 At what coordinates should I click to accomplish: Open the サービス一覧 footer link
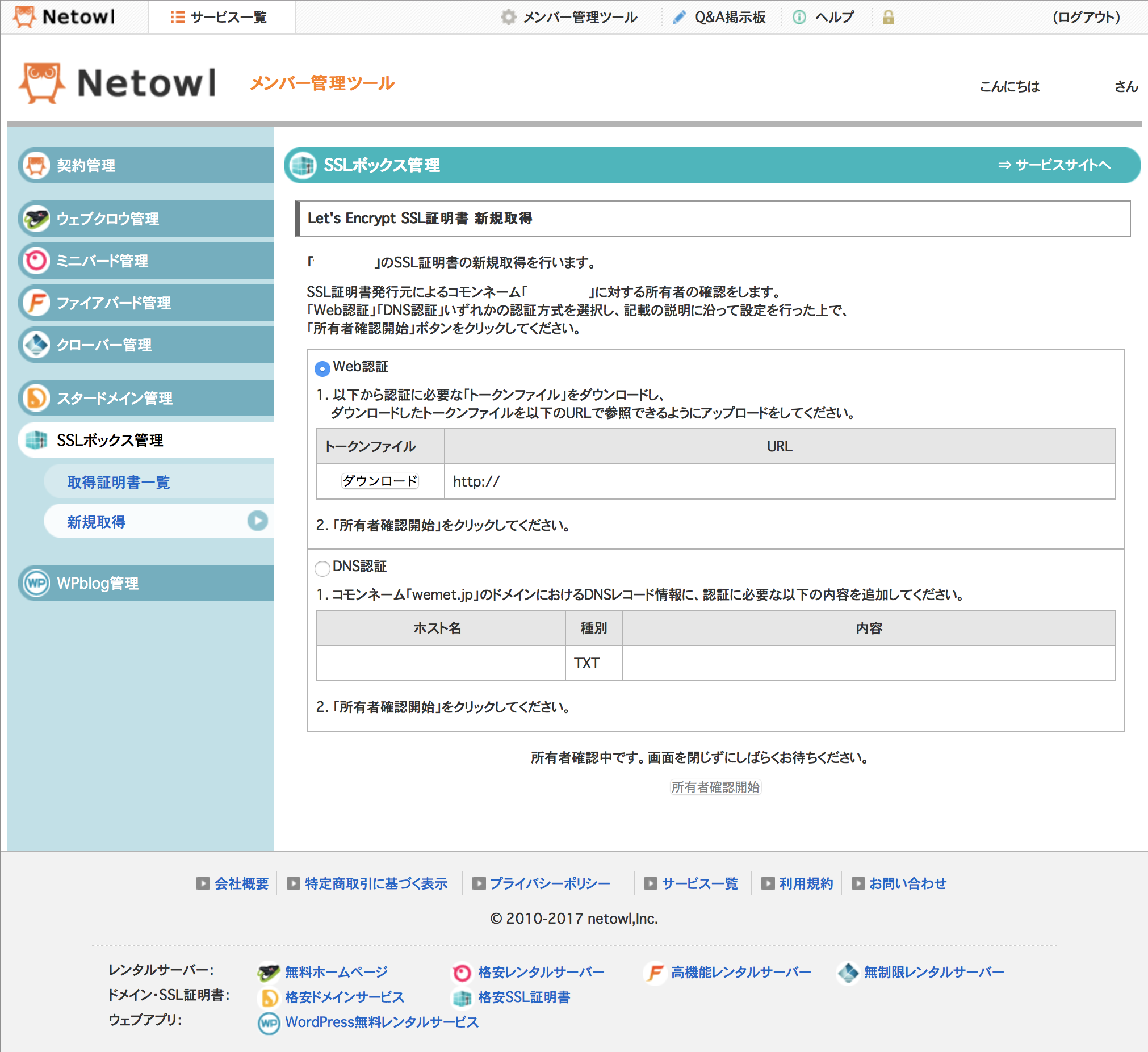(700, 883)
